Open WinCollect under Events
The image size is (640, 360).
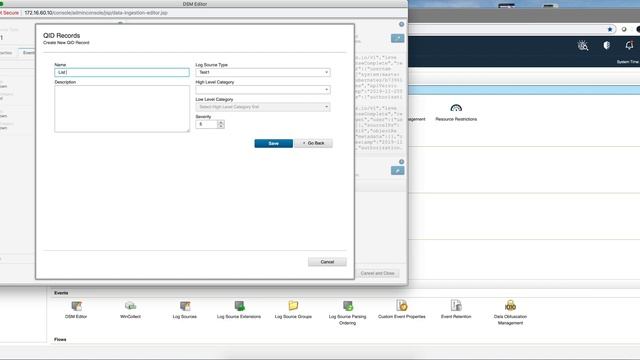tap(130, 310)
